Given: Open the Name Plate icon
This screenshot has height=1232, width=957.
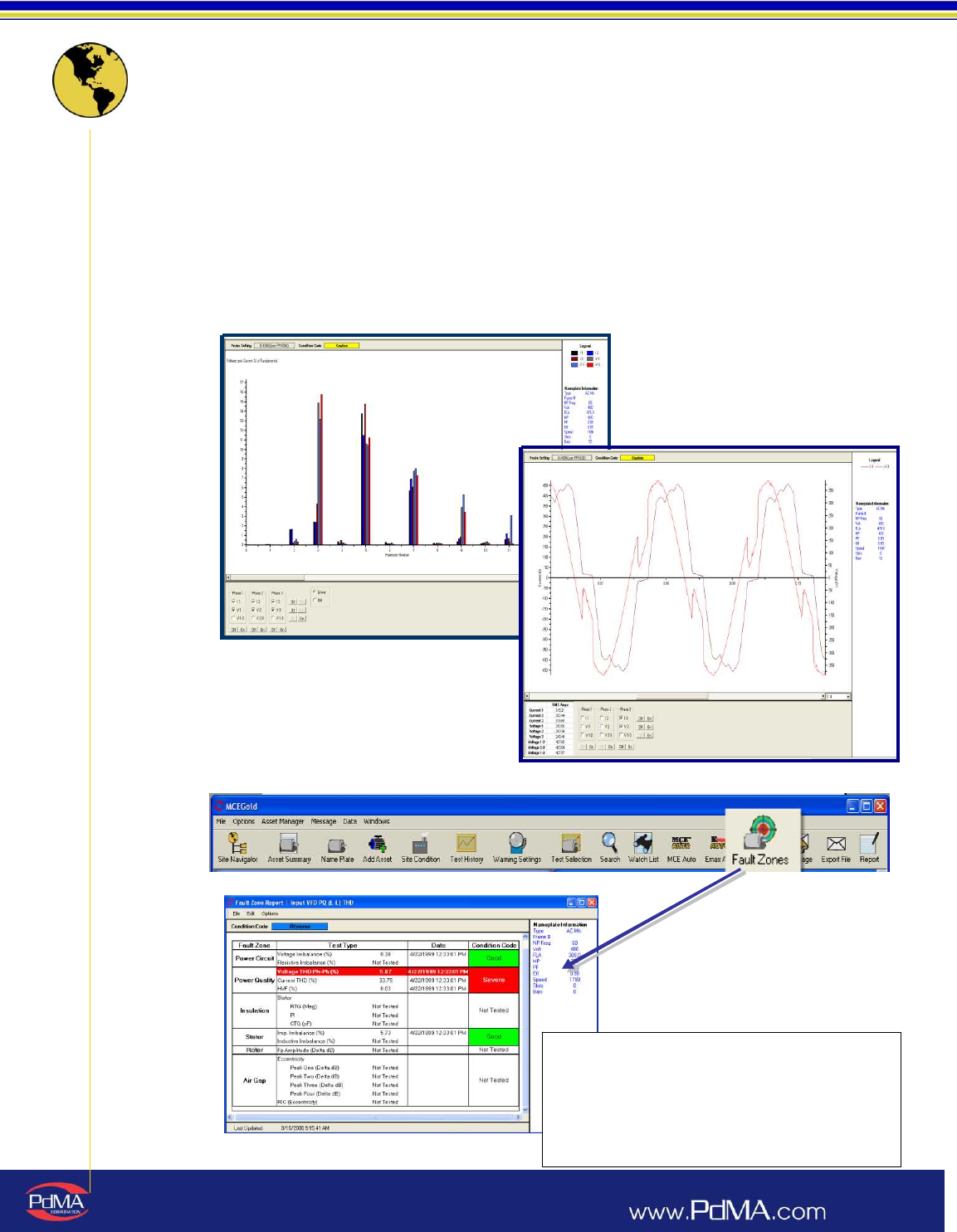Looking at the screenshot, I should [337, 848].
